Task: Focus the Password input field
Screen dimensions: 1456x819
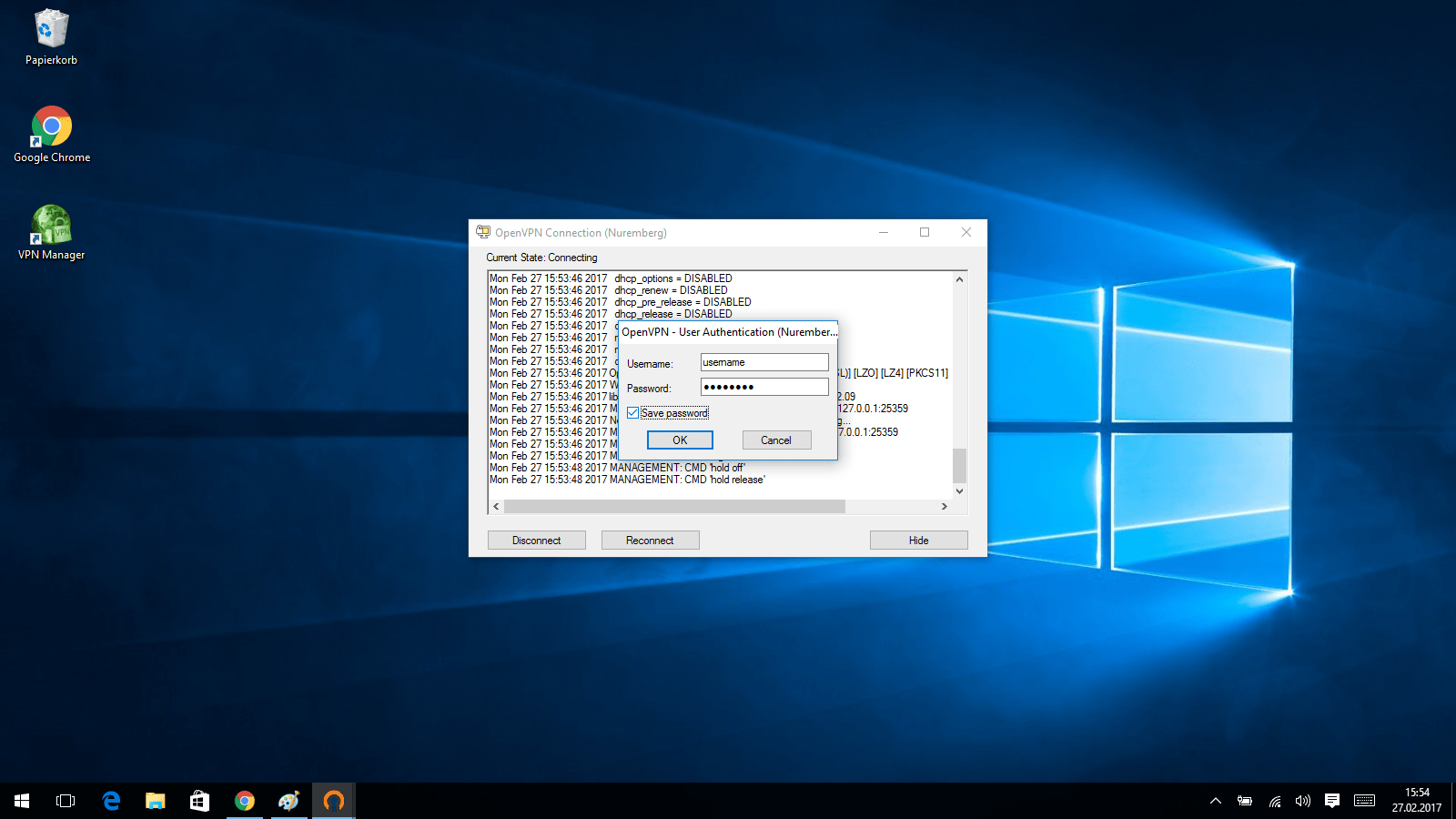Action: (x=764, y=387)
